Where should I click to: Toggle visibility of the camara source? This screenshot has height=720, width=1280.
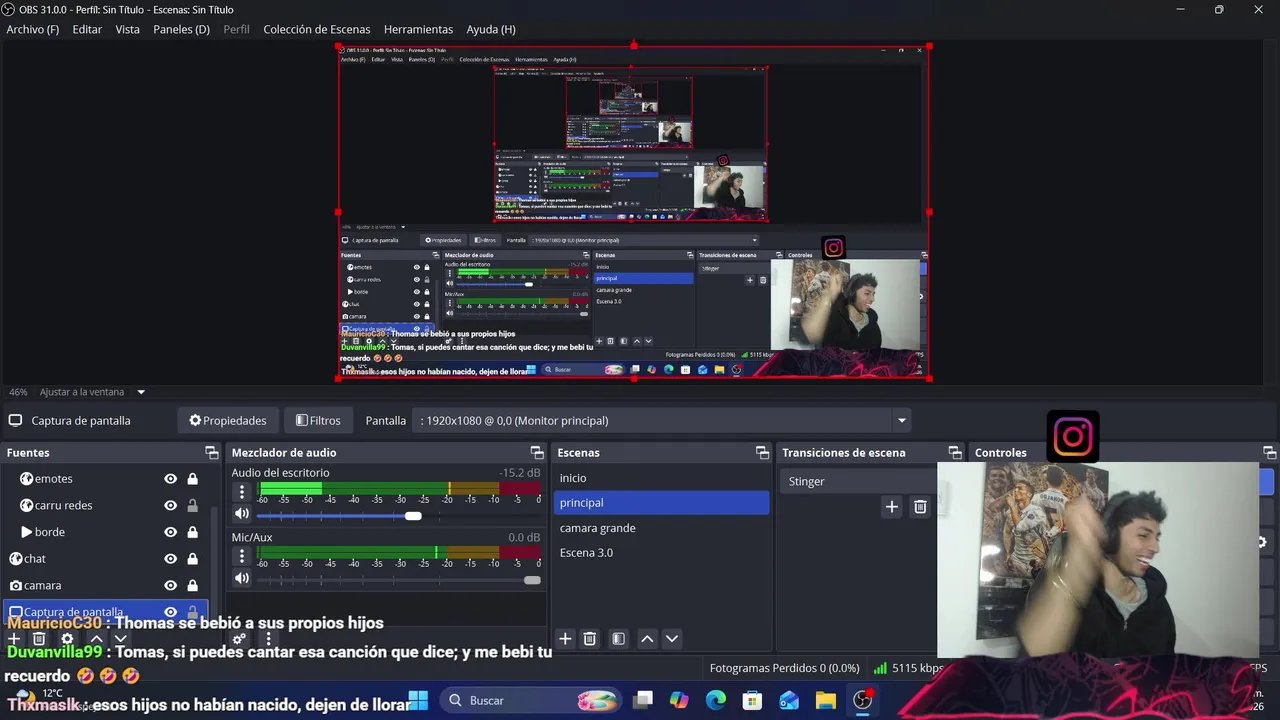click(171, 585)
